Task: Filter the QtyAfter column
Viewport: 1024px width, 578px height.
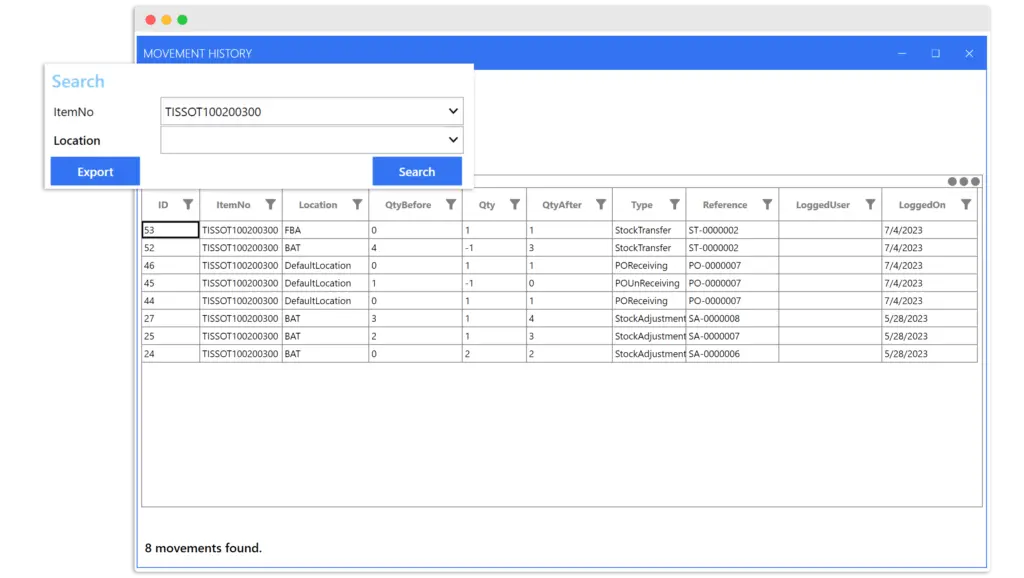Action: click(x=601, y=204)
